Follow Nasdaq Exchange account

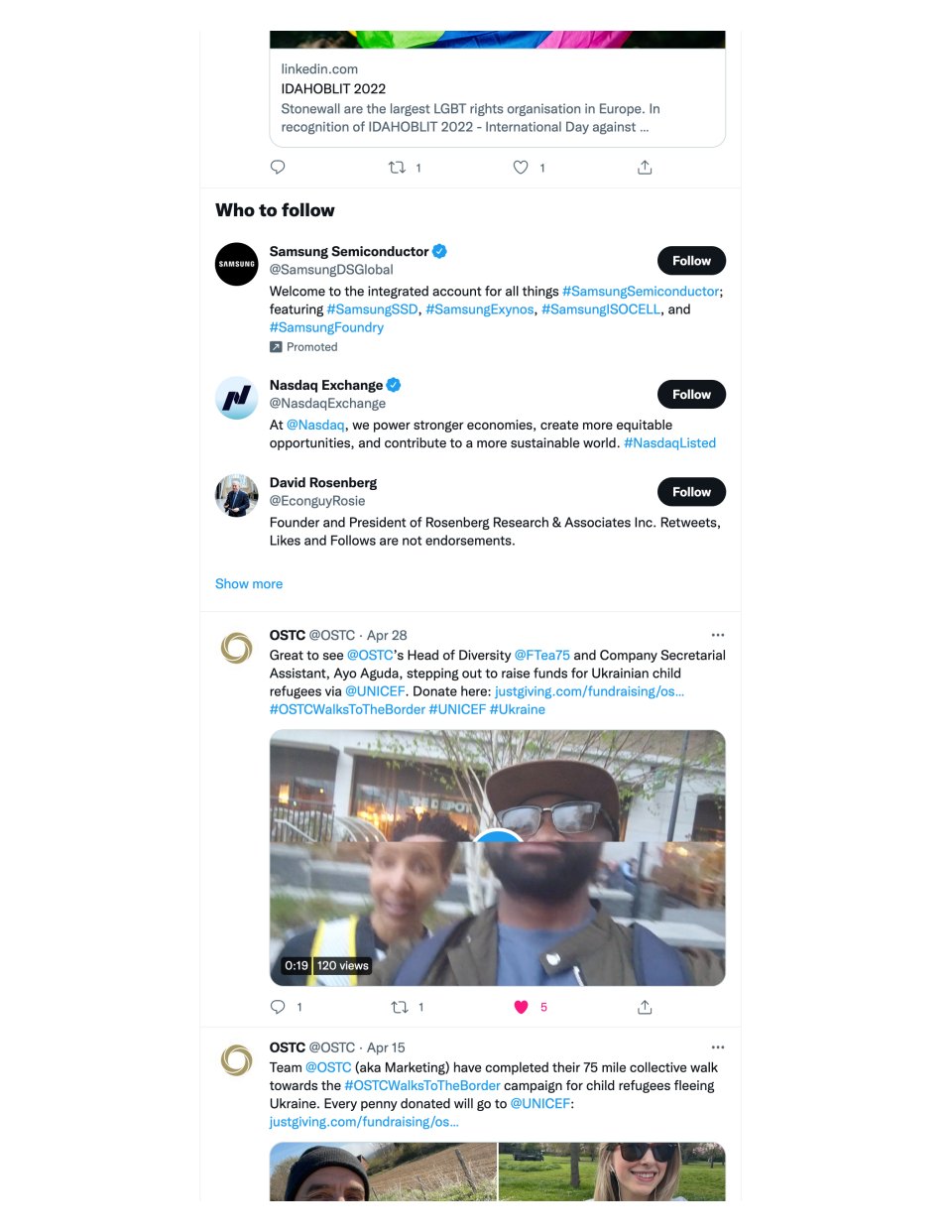pos(691,395)
